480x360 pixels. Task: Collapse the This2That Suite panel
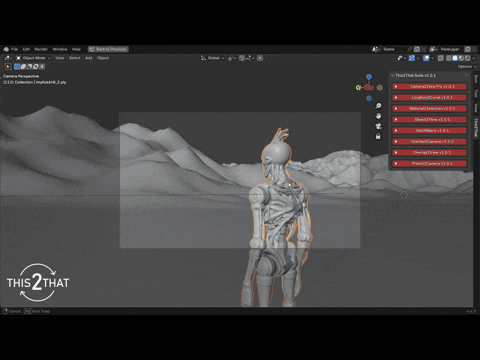[393, 75]
